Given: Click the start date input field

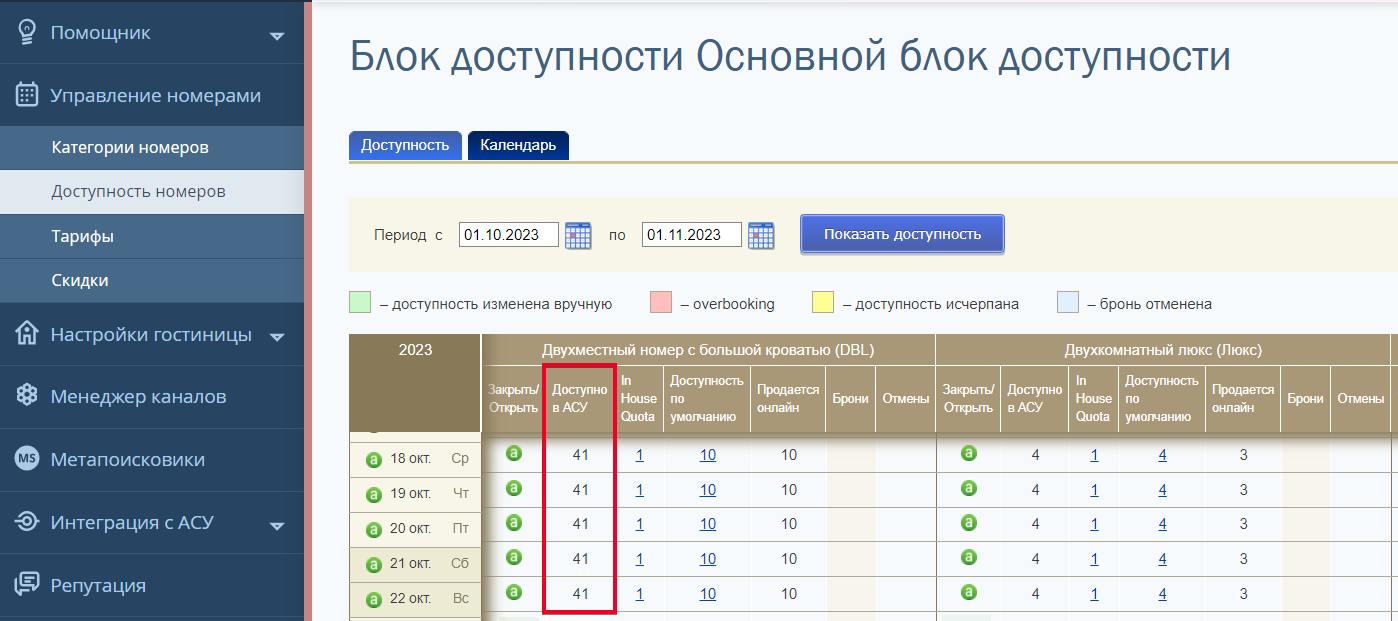Looking at the screenshot, I should 510,234.
